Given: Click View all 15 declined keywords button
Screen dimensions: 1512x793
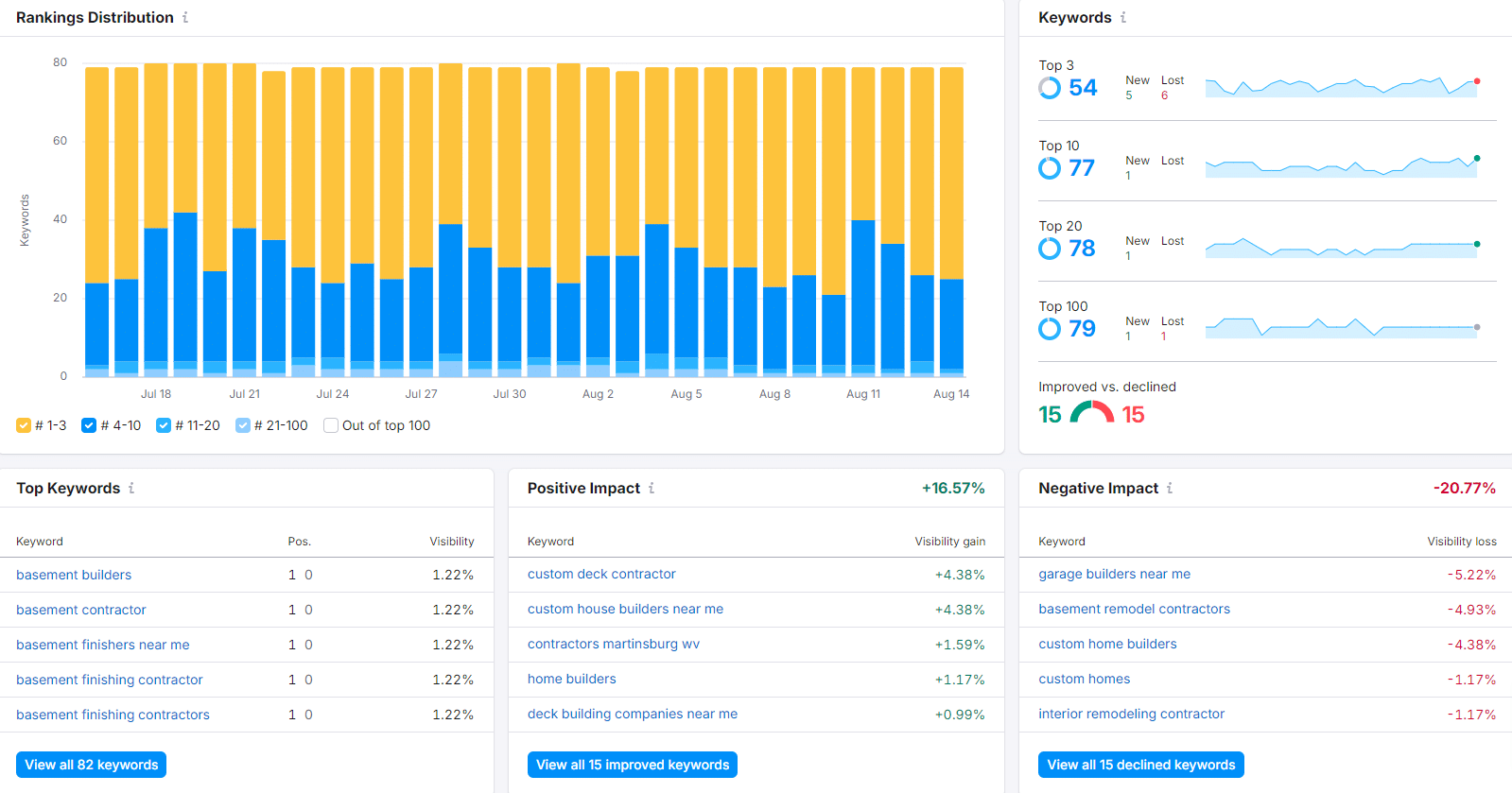Looking at the screenshot, I should pos(1141,765).
